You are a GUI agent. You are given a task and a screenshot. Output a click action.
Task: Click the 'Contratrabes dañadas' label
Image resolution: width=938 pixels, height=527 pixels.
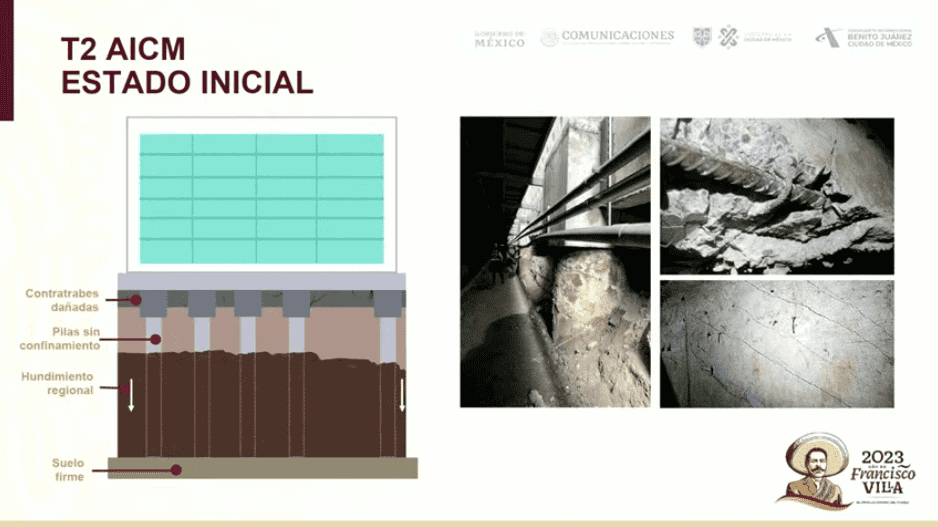(63, 299)
